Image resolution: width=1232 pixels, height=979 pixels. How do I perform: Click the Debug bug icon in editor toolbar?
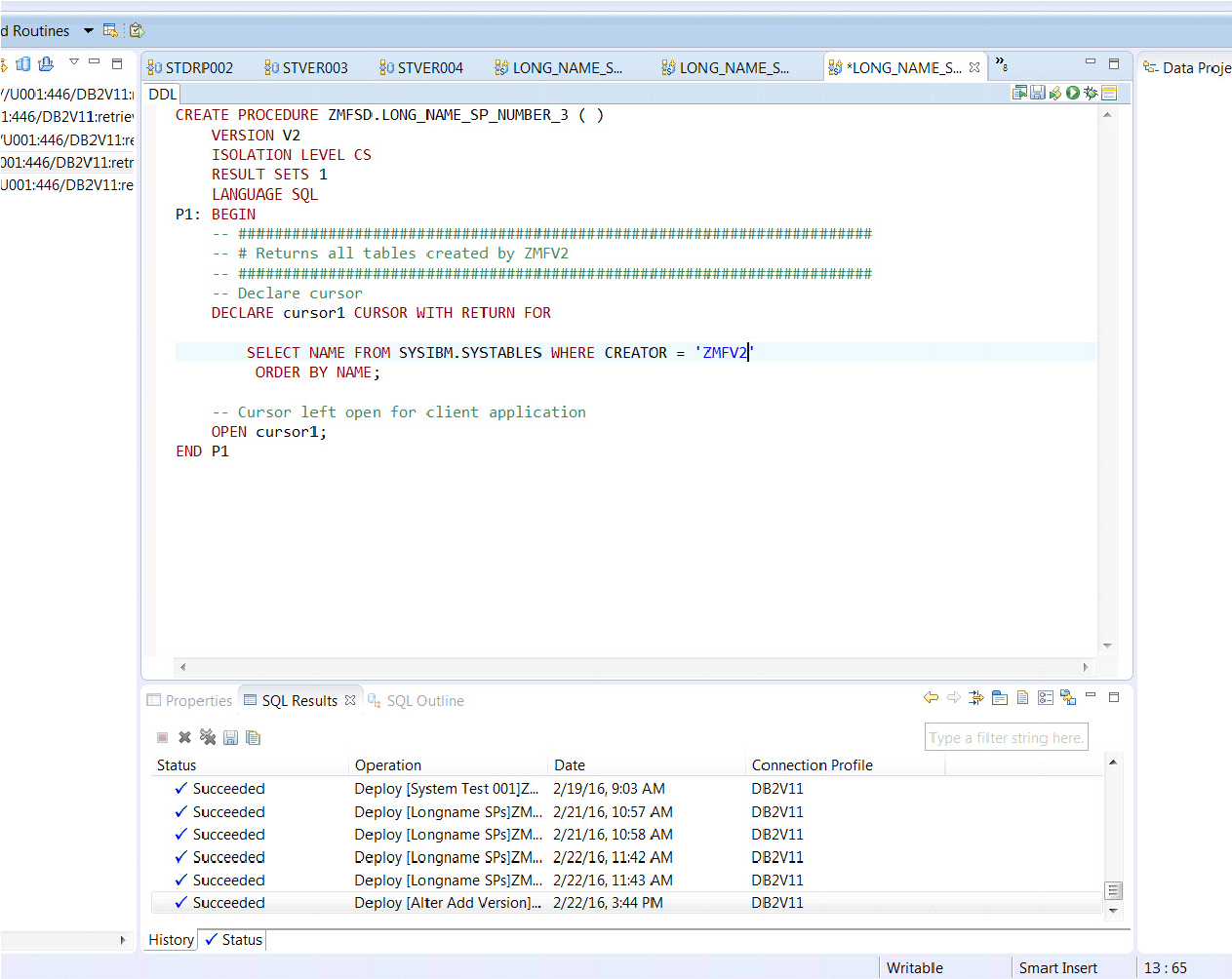point(1091,93)
